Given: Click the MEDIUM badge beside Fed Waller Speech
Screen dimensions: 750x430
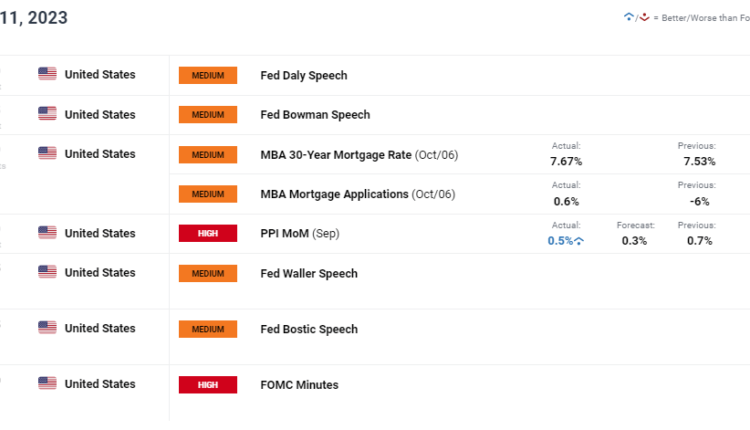Looking at the screenshot, I should pos(208,274).
